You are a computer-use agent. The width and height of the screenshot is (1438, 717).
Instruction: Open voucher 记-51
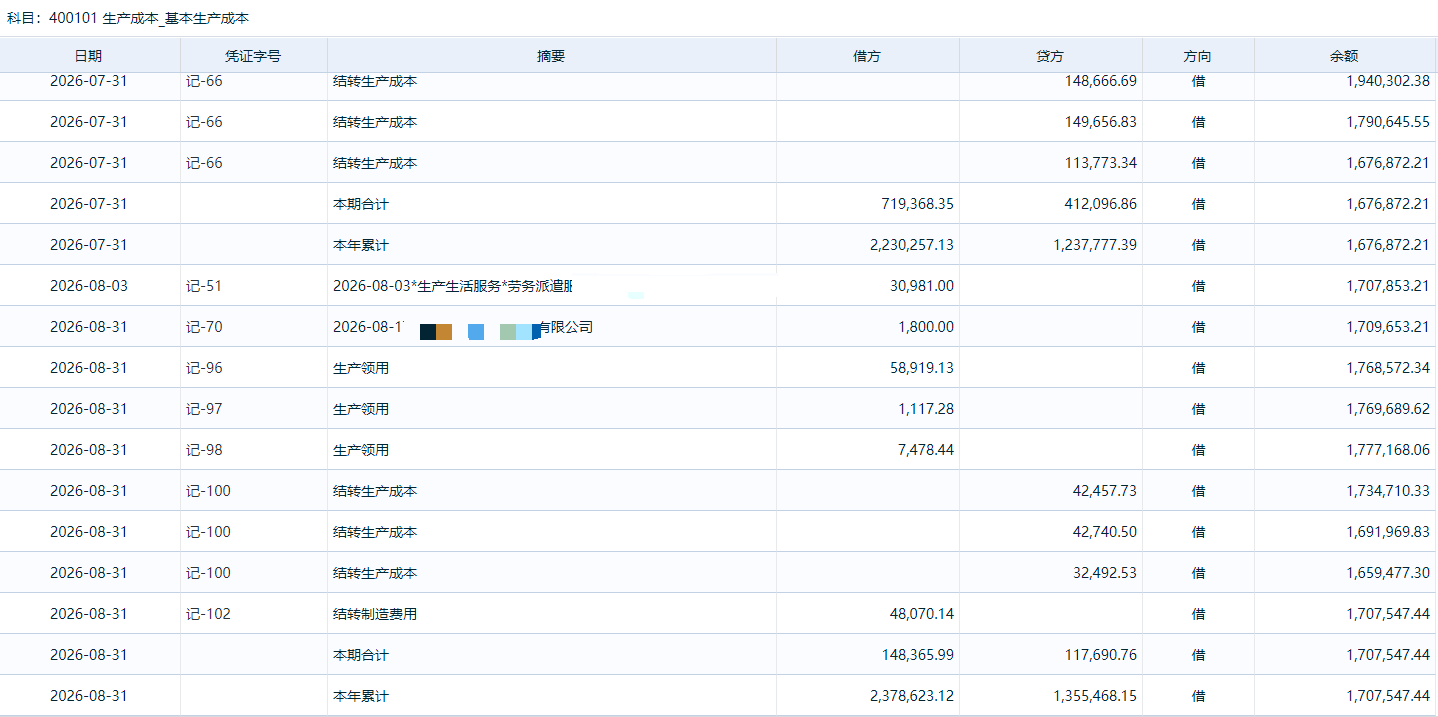(204, 286)
